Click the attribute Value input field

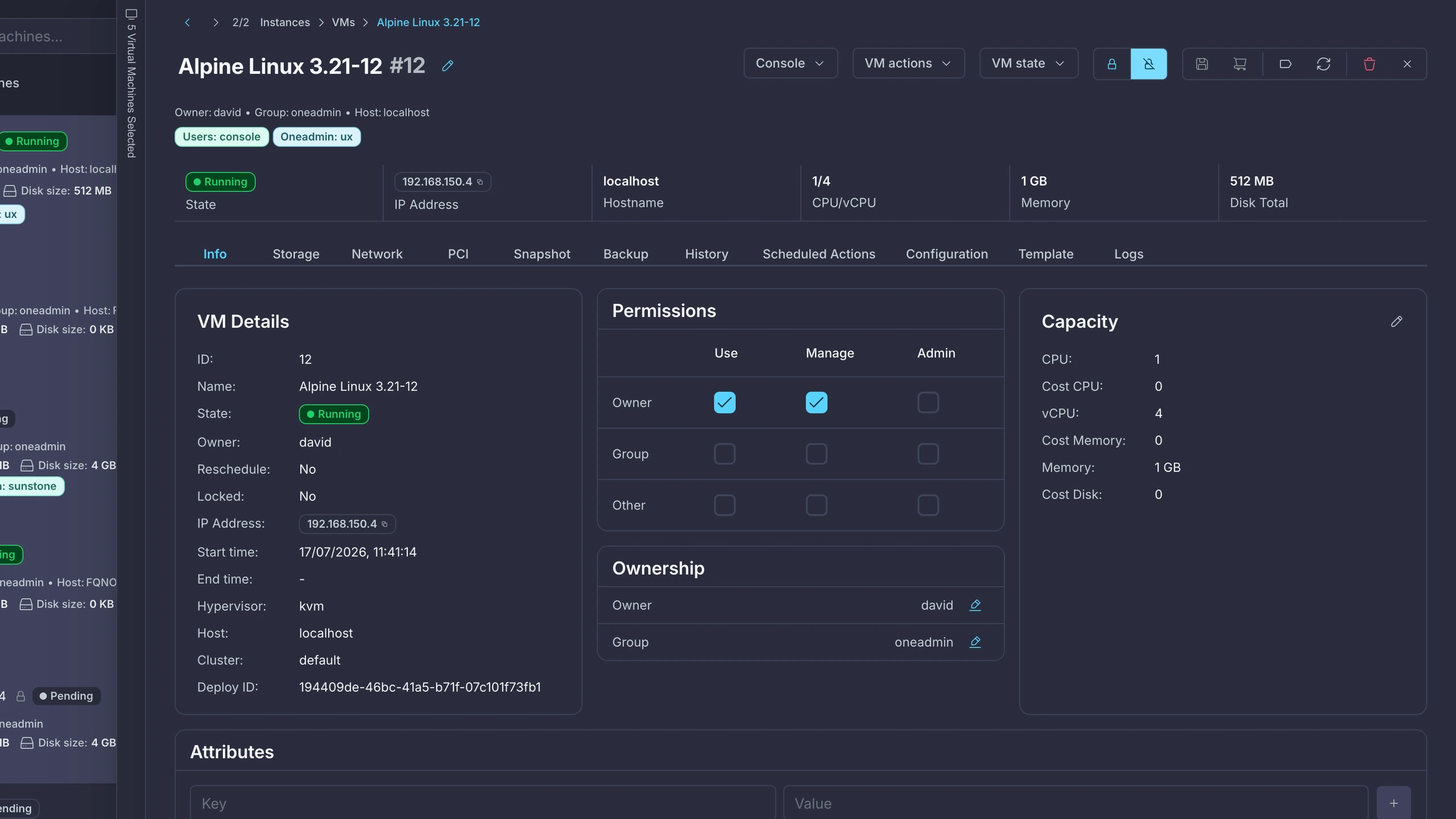pos(1076,803)
